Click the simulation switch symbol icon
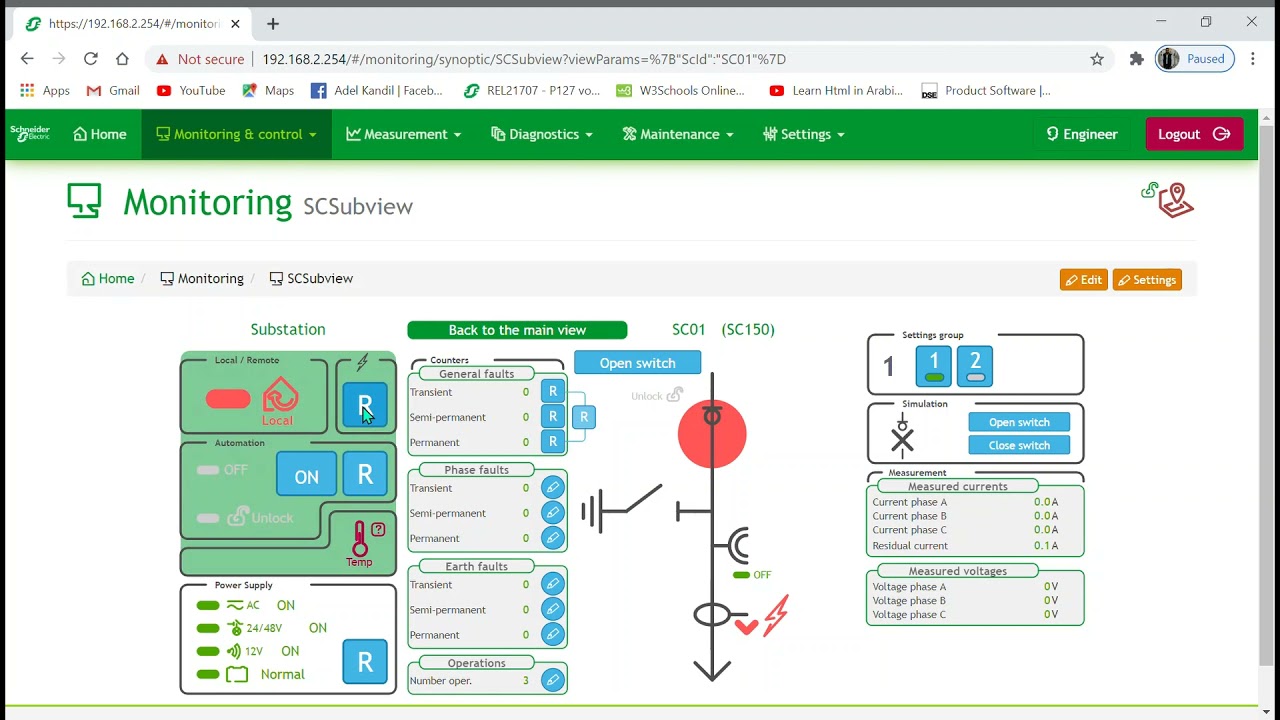The image size is (1280, 720). pyautogui.click(x=902, y=434)
